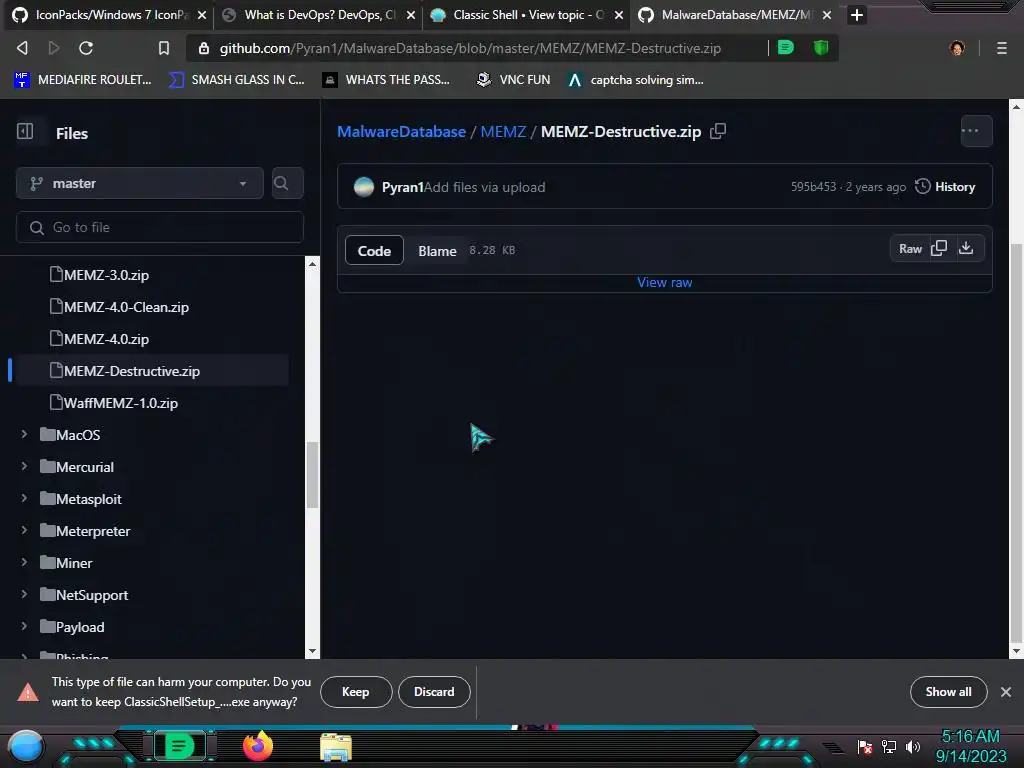Open the network tray icon
Screen dimensions: 1024x768
click(889, 746)
